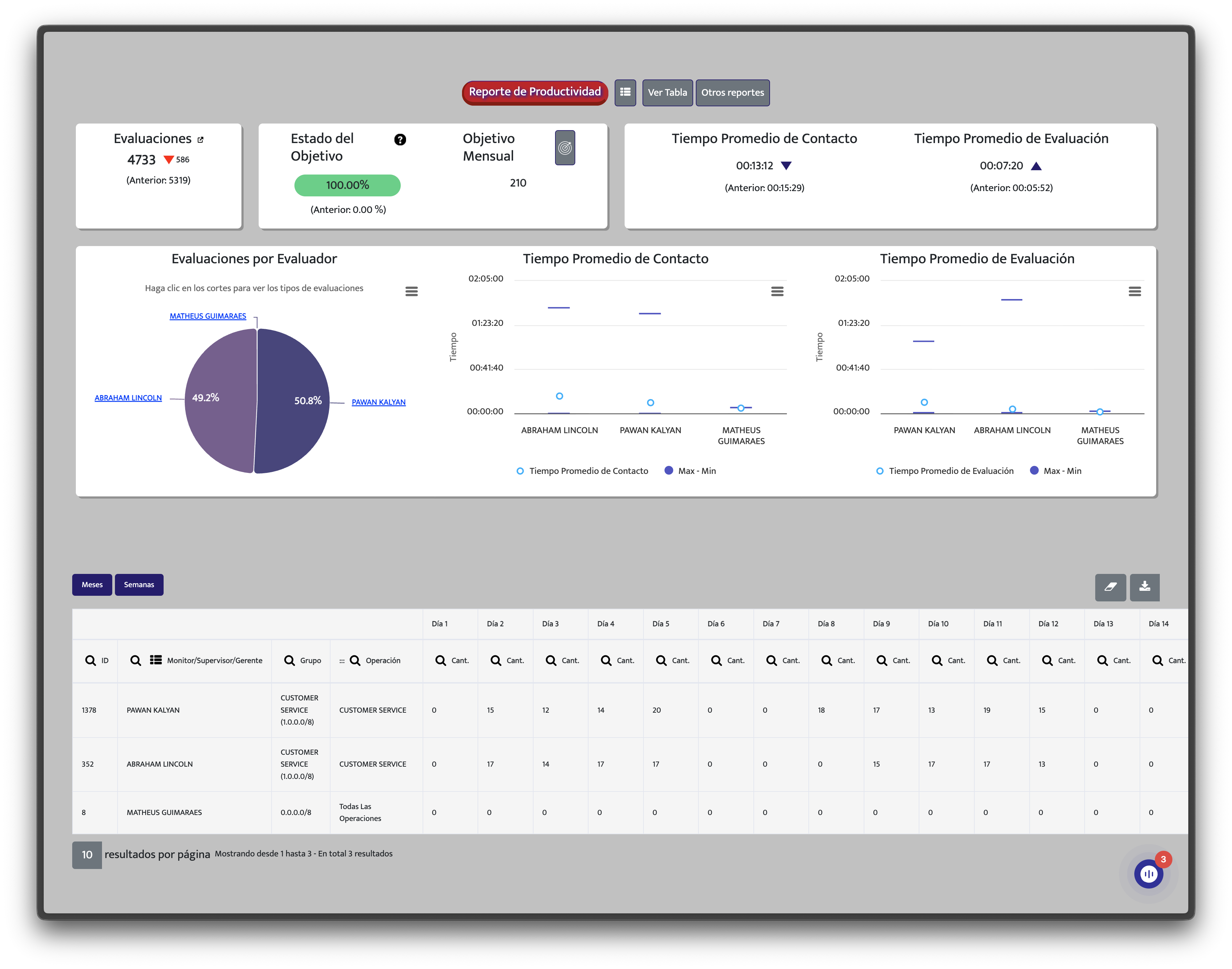Image resolution: width=1232 pixels, height=969 pixels.
Task: Click the search icon next to ID
Action: pos(90,660)
